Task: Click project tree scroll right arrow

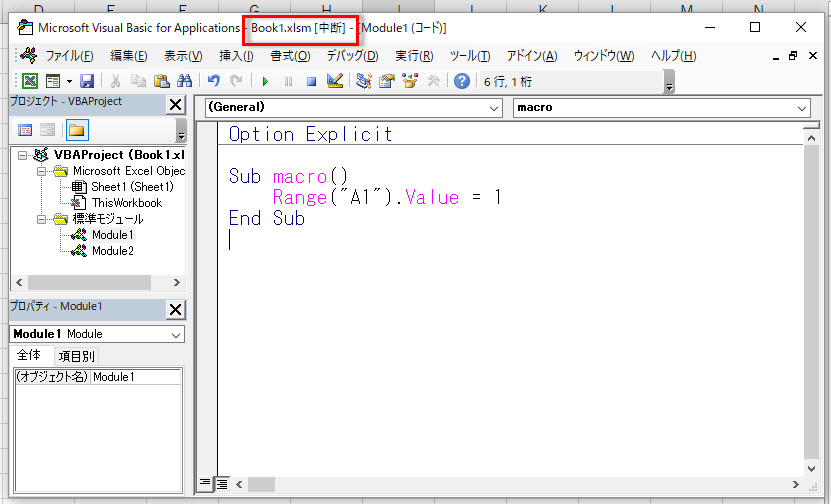Action: [177, 282]
